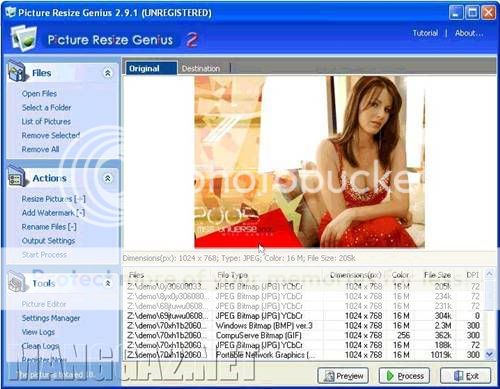Open Settings Manager
Image resolution: width=500 pixels, height=389 pixels.
(51, 318)
